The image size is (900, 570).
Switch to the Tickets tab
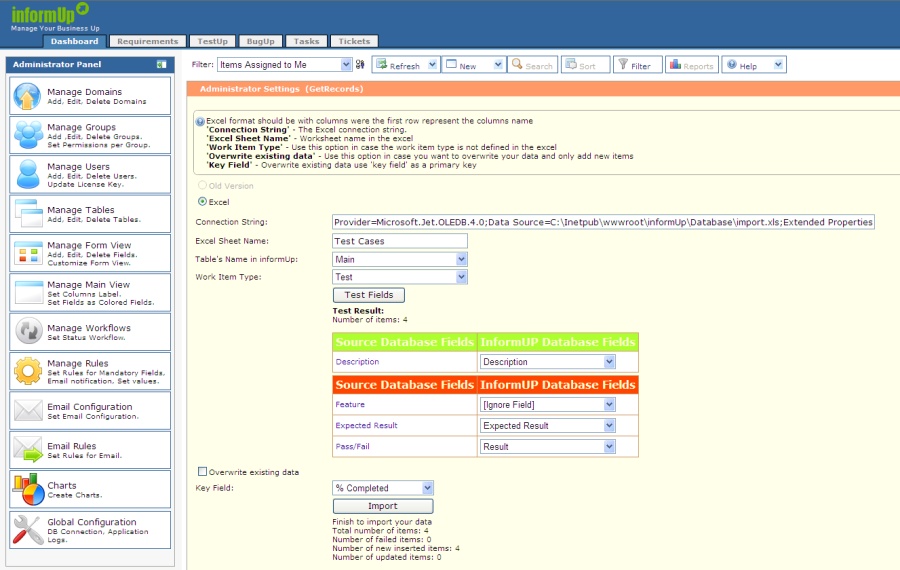click(x=354, y=41)
